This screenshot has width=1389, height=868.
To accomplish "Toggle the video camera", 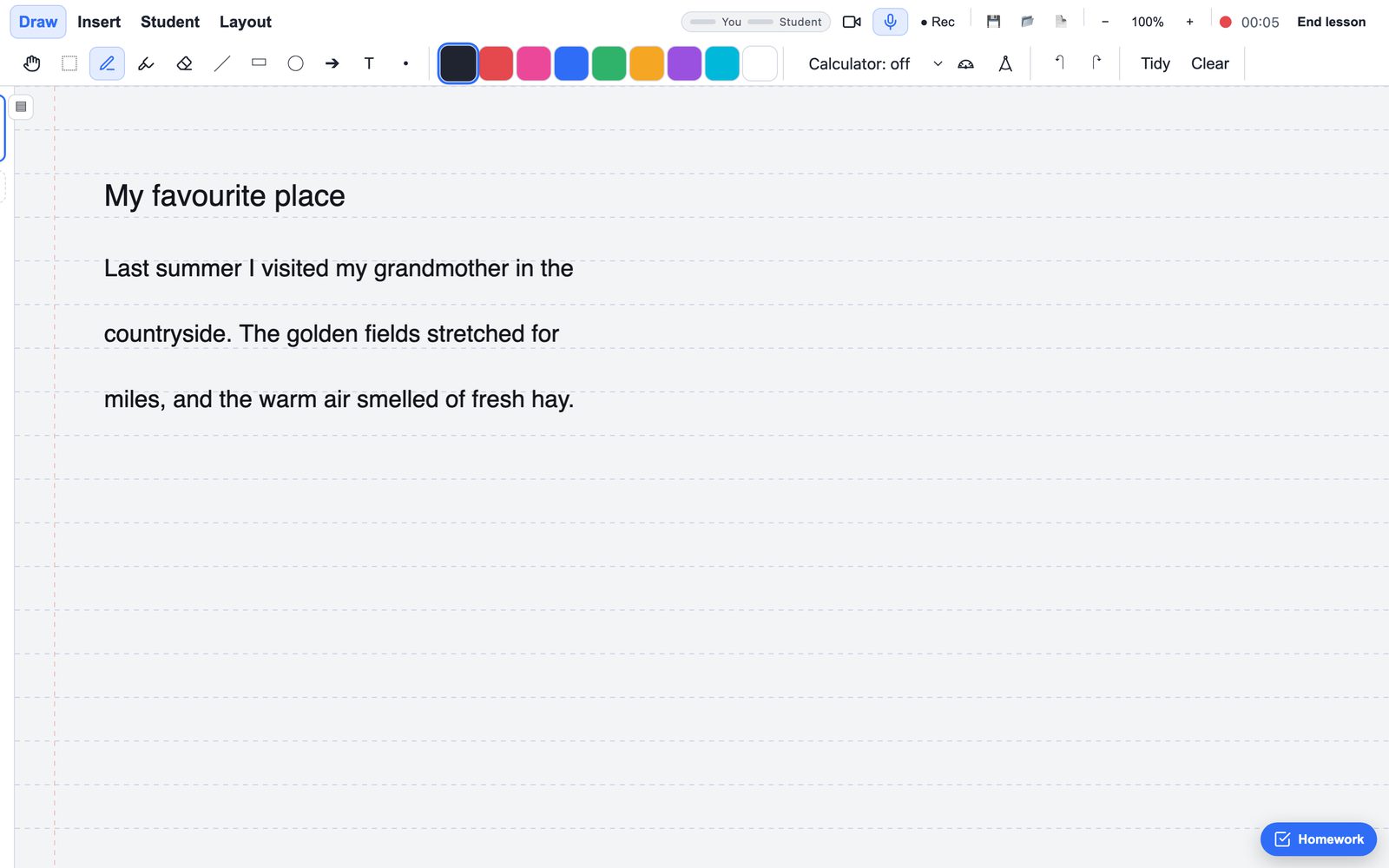I will pyautogui.click(x=852, y=22).
